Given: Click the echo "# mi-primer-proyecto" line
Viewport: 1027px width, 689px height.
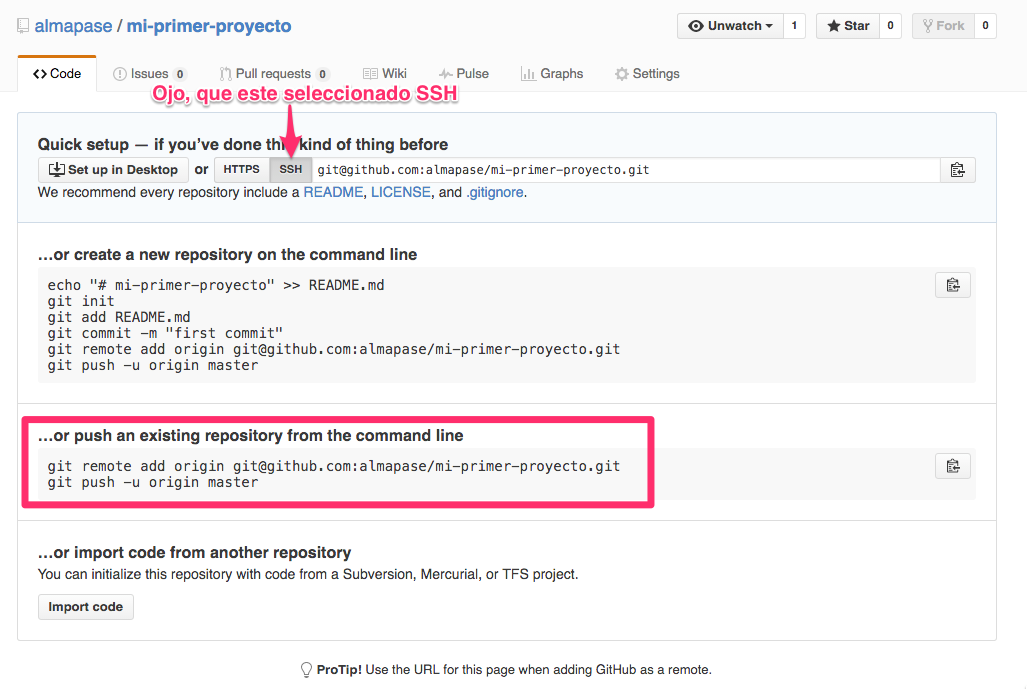Looking at the screenshot, I should [x=215, y=286].
